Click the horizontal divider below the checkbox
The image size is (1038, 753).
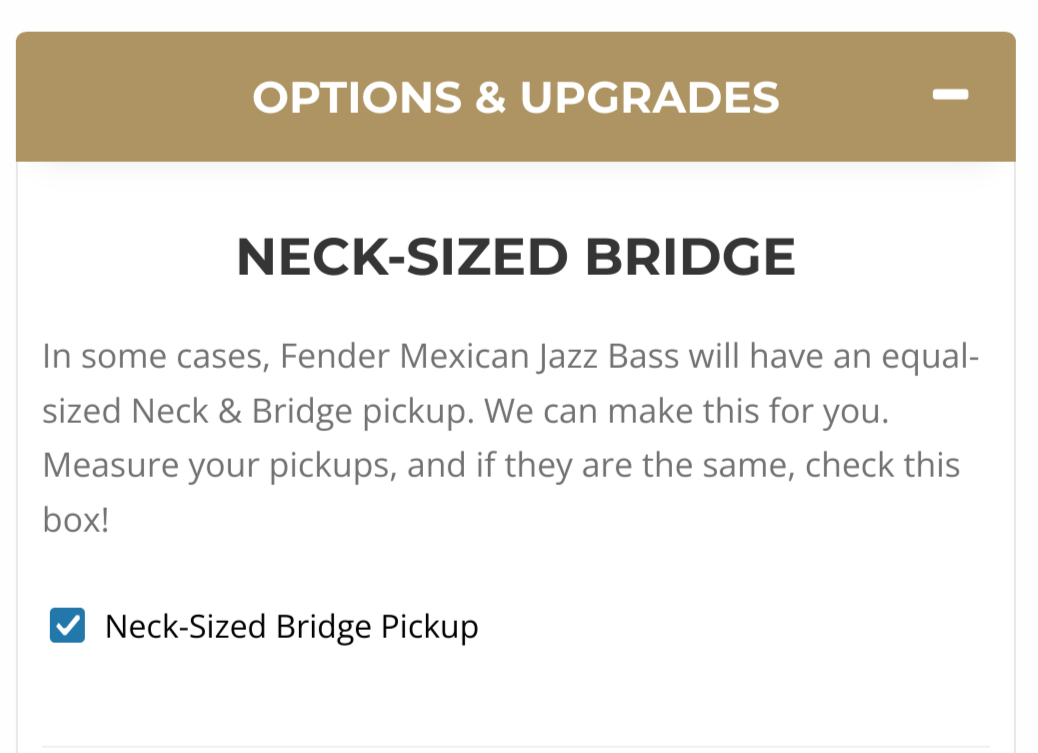click(516, 746)
